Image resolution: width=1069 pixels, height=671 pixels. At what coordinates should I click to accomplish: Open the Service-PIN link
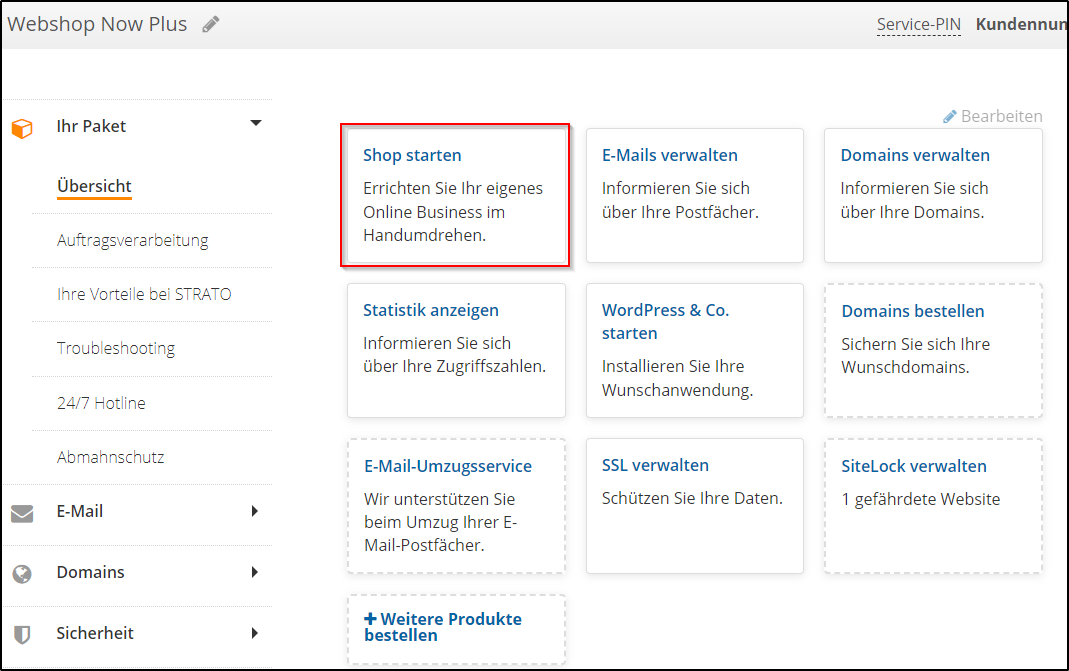[x=918, y=24]
